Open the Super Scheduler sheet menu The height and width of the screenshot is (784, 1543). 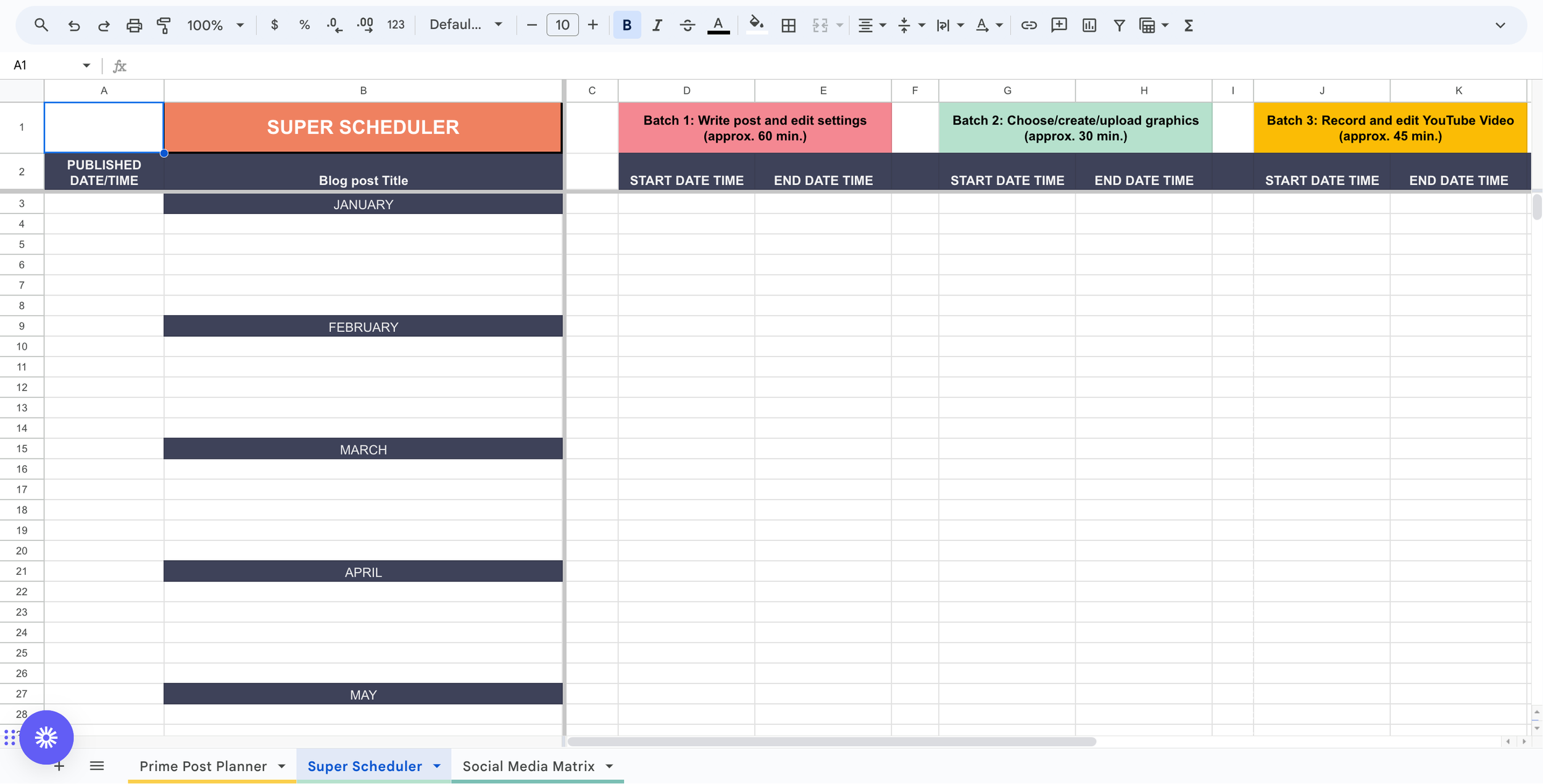436,765
